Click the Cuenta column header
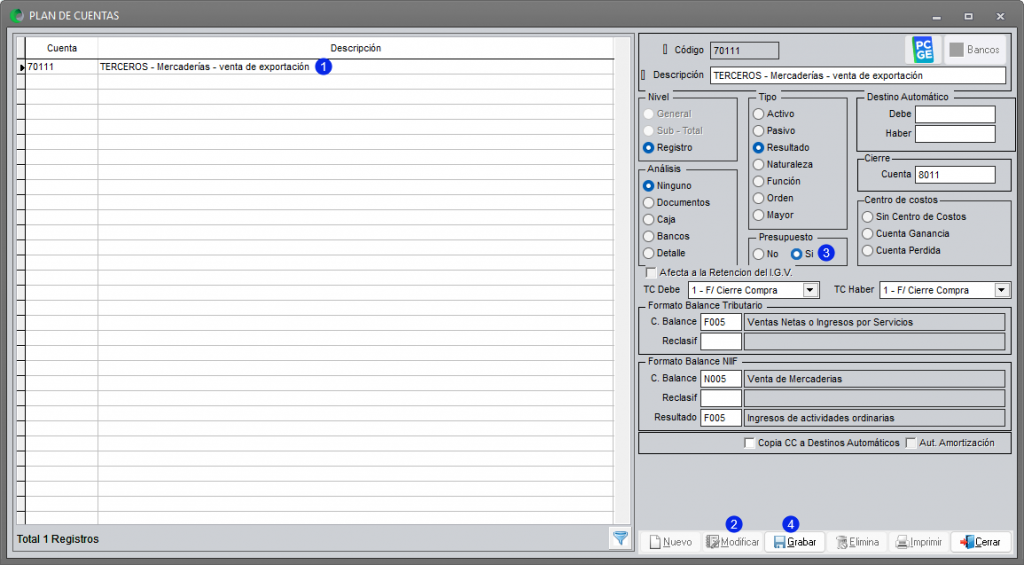Screen dimensions: 1024x565 click(x=61, y=48)
